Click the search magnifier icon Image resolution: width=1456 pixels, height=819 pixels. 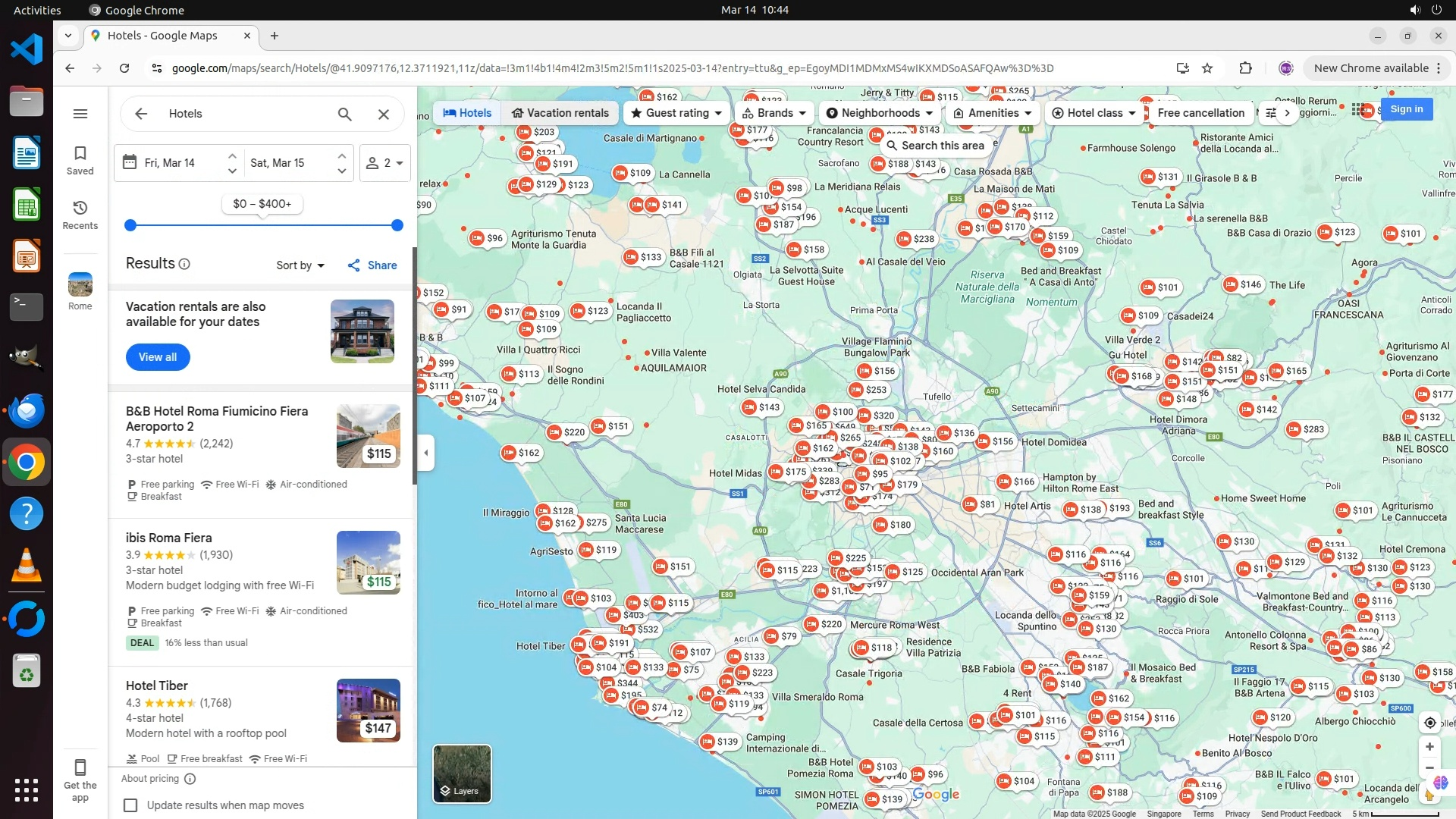click(344, 114)
